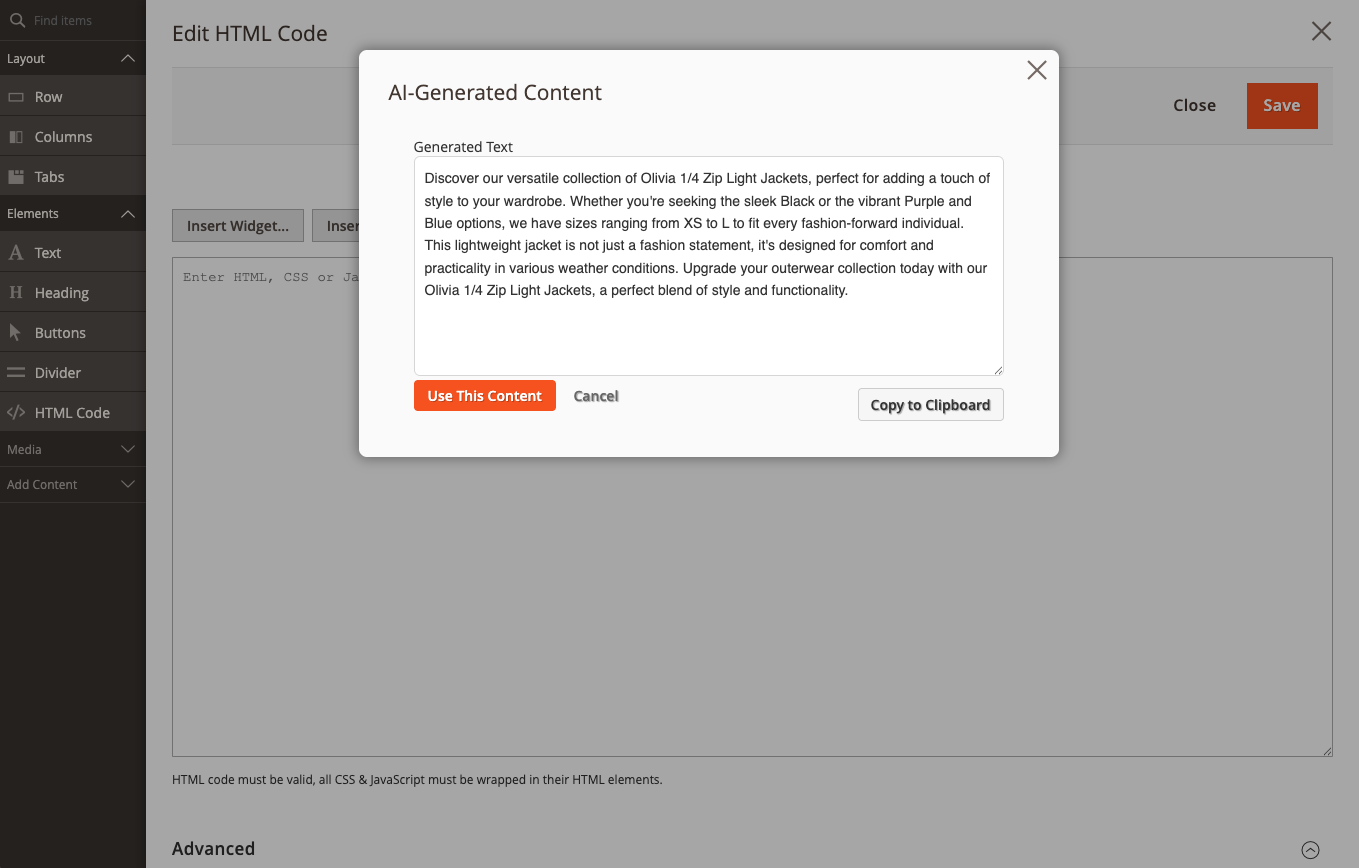The width and height of the screenshot is (1359, 868).
Task: Collapse the Layout section
Action: [x=127, y=59]
